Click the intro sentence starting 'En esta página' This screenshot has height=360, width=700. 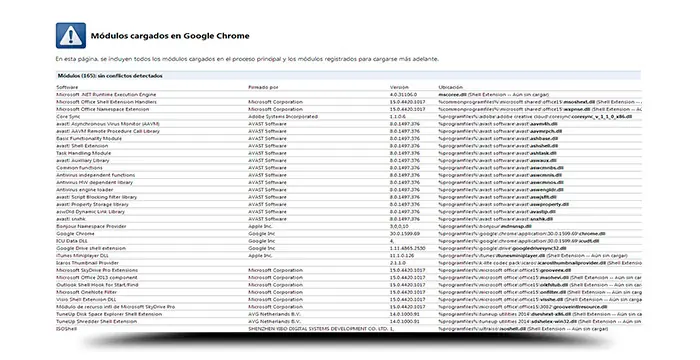tap(247, 59)
